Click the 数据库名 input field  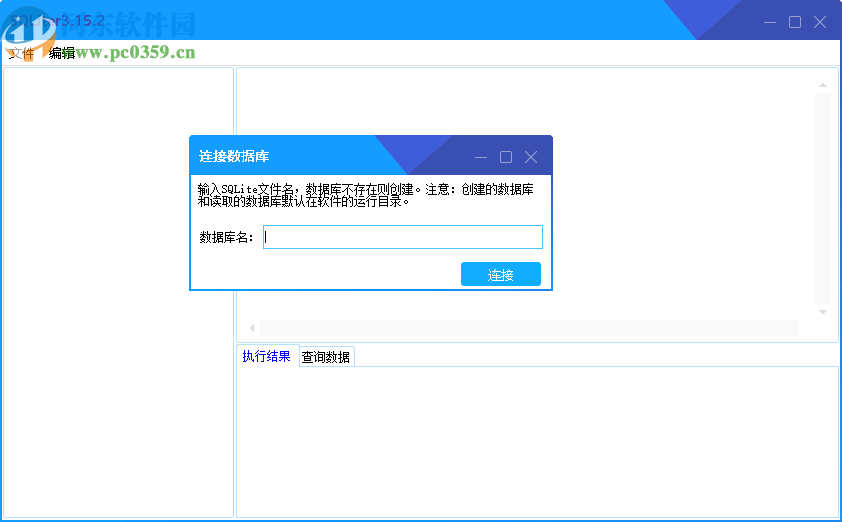pos(403,237)
